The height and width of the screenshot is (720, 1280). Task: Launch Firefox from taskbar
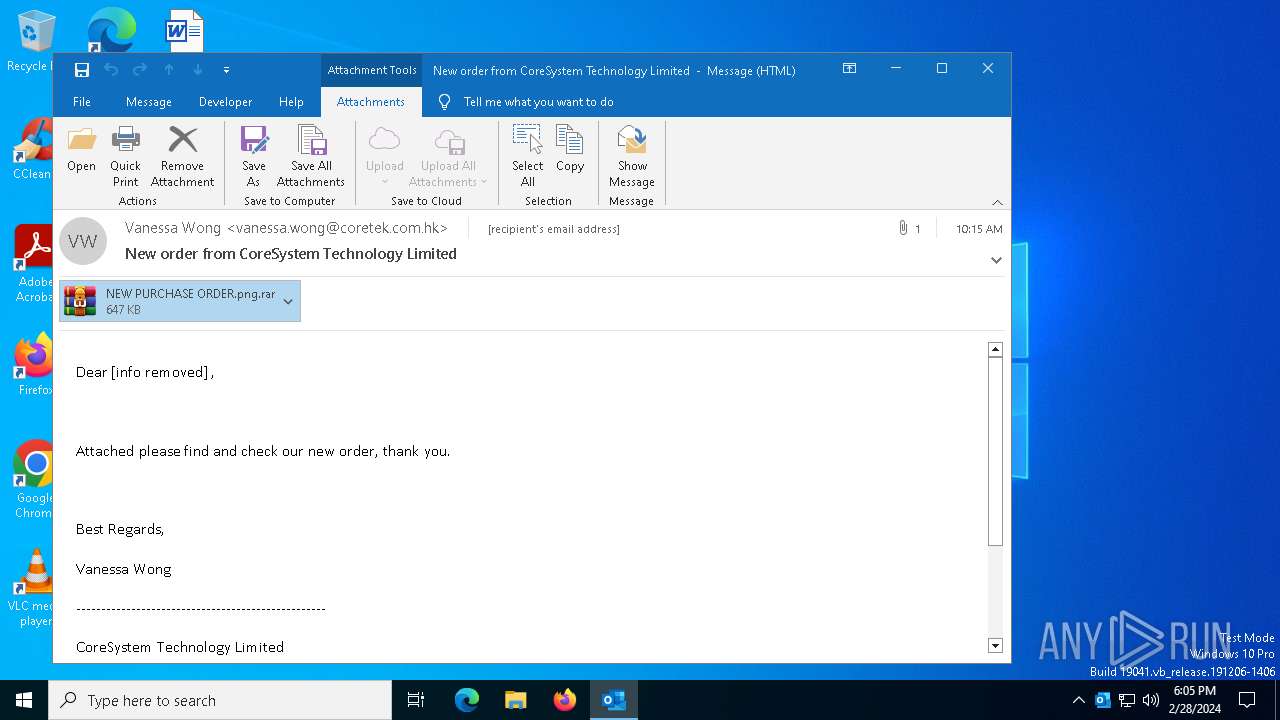click(565, 700)
